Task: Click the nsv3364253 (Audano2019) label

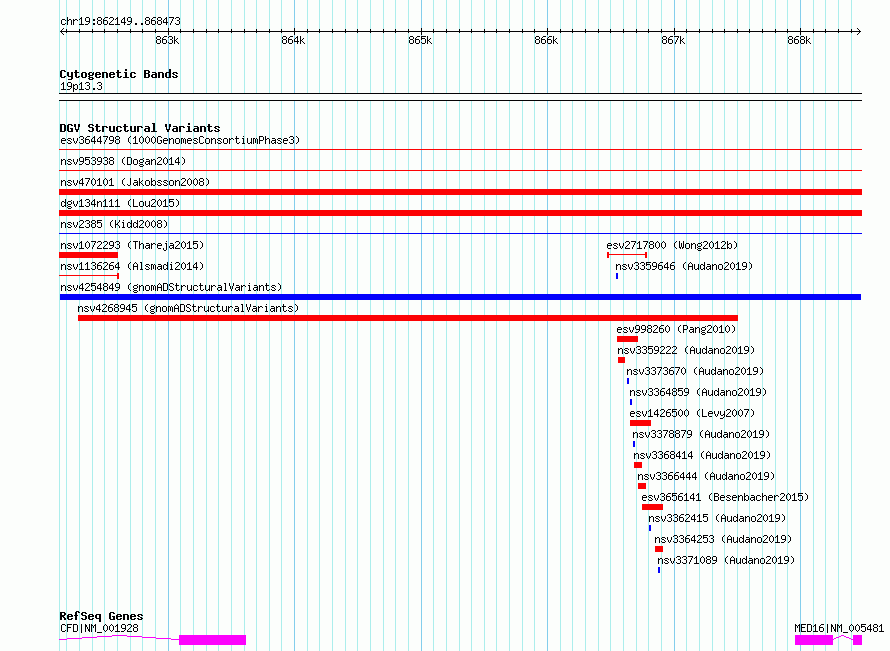Action: 723,539
